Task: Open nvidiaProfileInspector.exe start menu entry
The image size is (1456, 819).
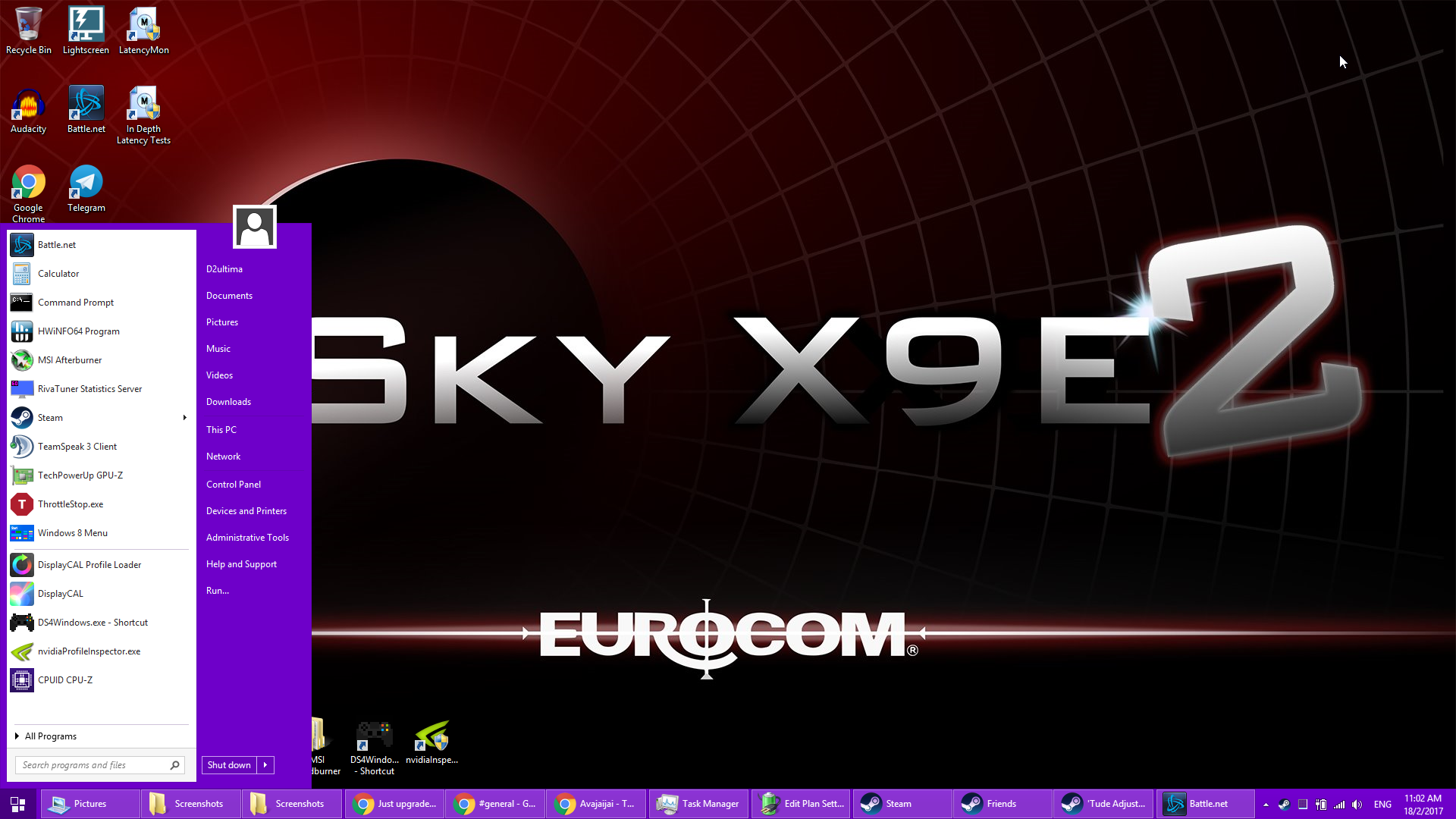Action: coord(102,651)
